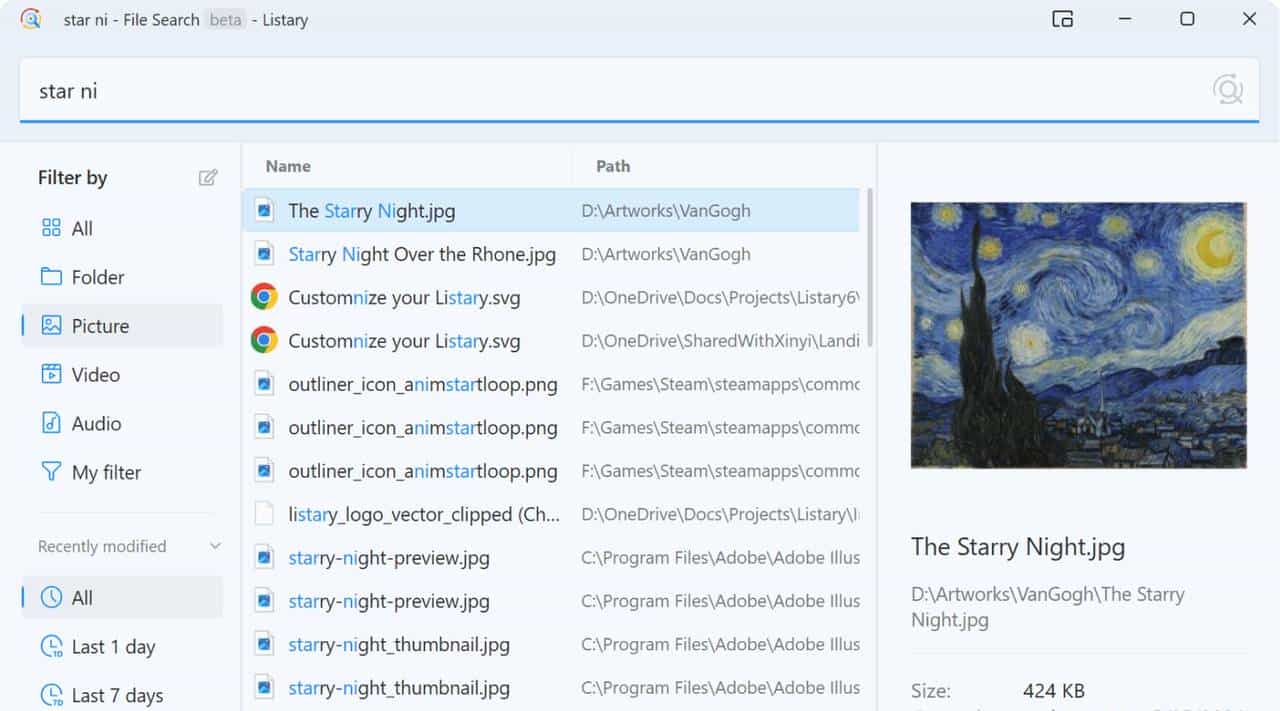The width and height of the screenshot is (1280, 711).
Task: Filter by Last 7 days modified
Action: point(116,695)
